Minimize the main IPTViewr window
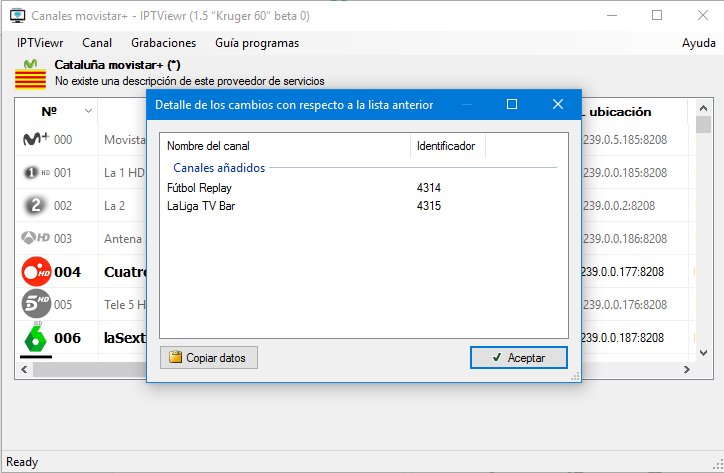Image resolution: width=724 pixels, height=473 pixels. [612, 15]
